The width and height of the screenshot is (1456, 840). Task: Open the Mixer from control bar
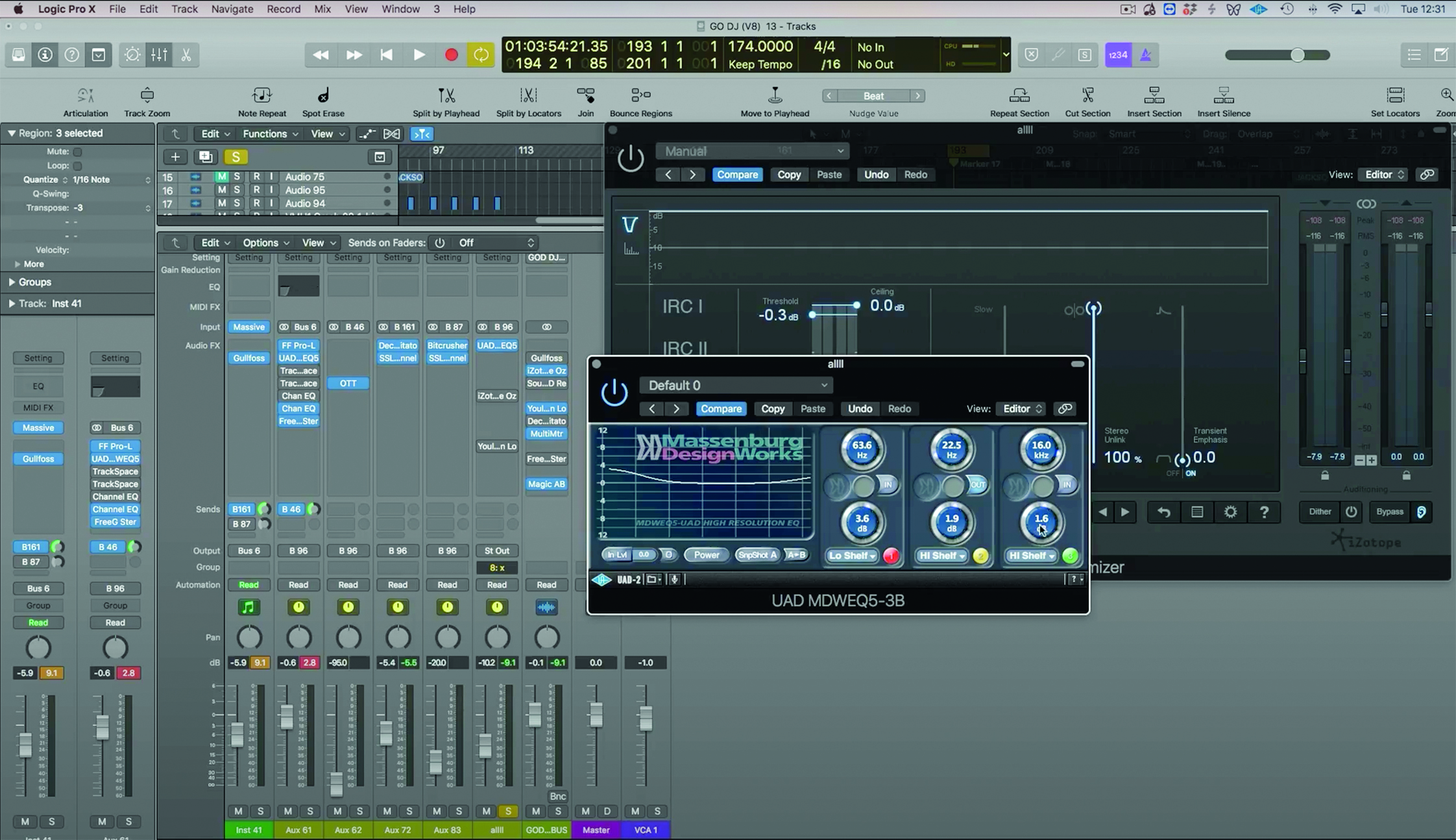pyautogui.click(x=159, y=55)
